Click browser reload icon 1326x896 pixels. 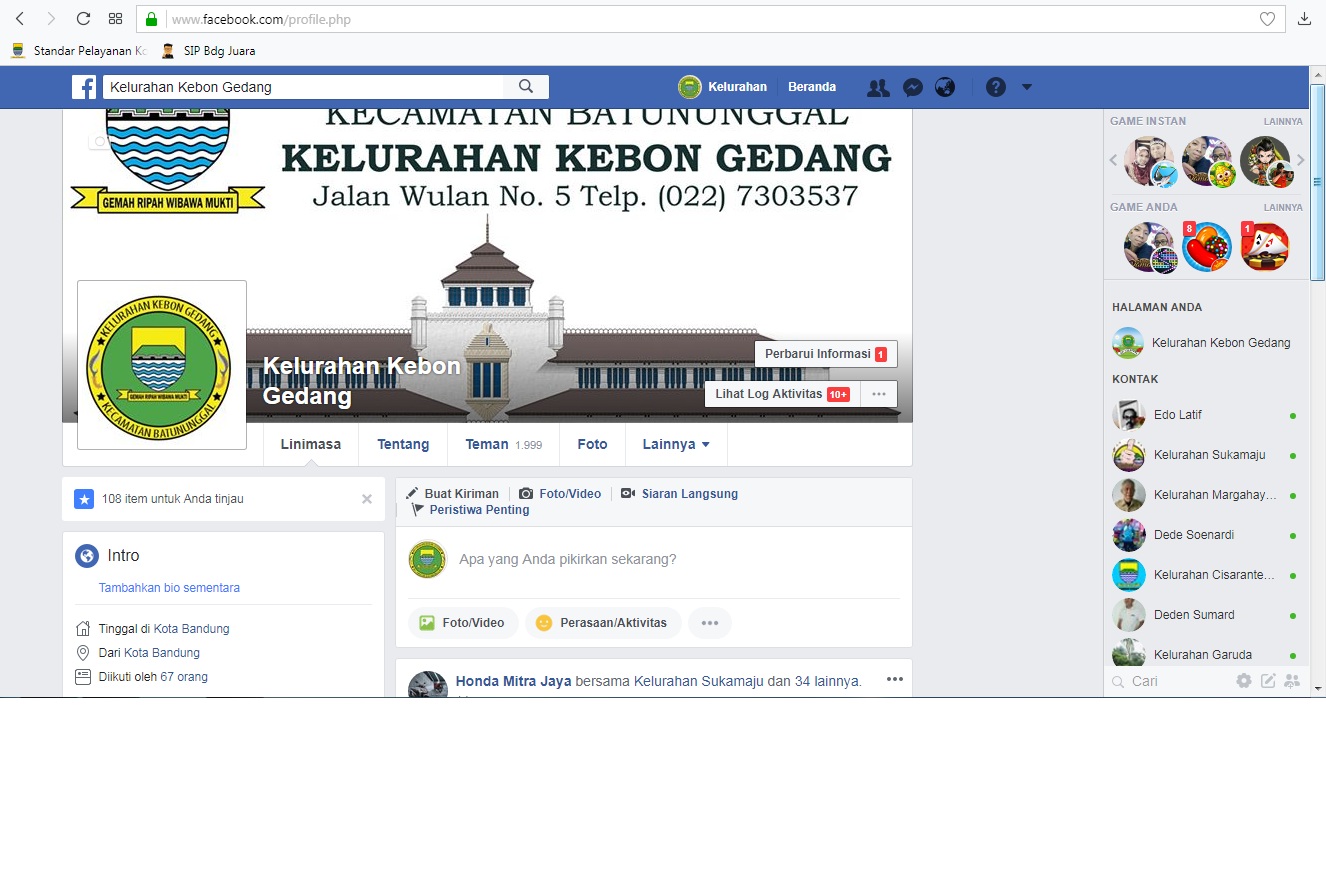pos(83,19)
